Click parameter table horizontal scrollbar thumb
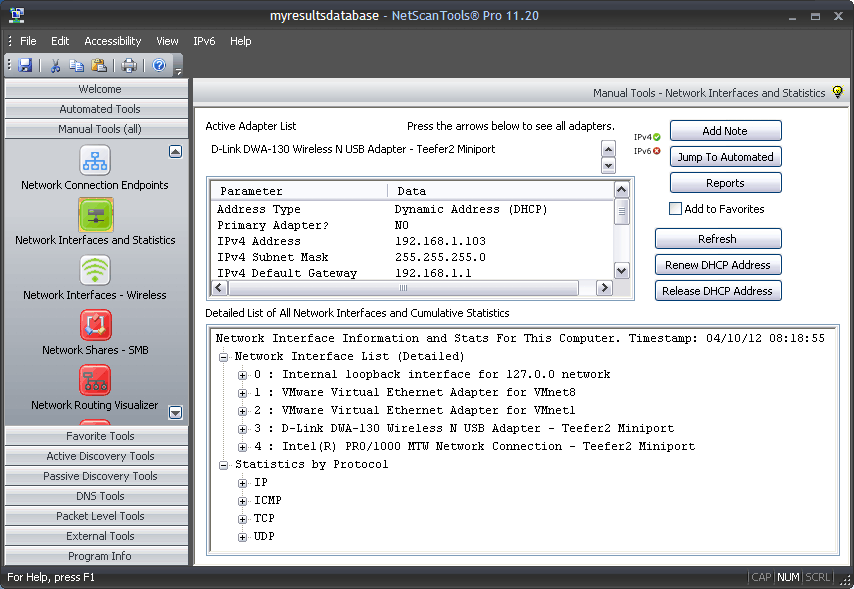 pyautogui.click(x=403, y=288)
